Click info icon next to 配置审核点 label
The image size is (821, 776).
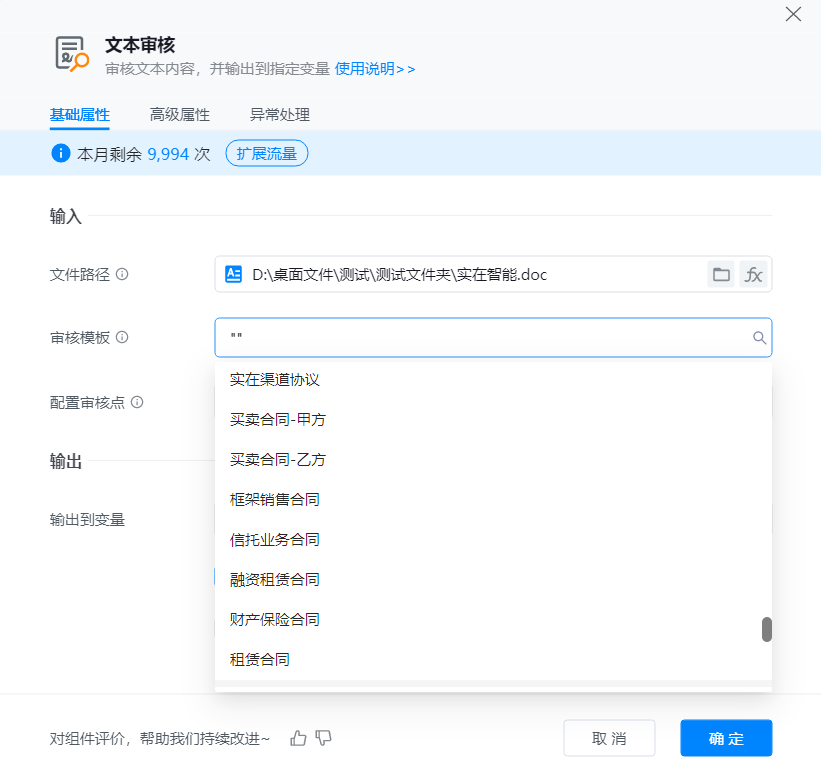coord(137,402)
